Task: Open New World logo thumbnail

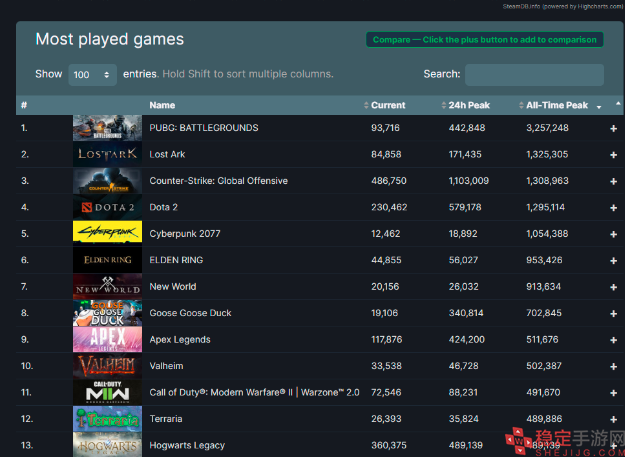Action: [107, 286]
